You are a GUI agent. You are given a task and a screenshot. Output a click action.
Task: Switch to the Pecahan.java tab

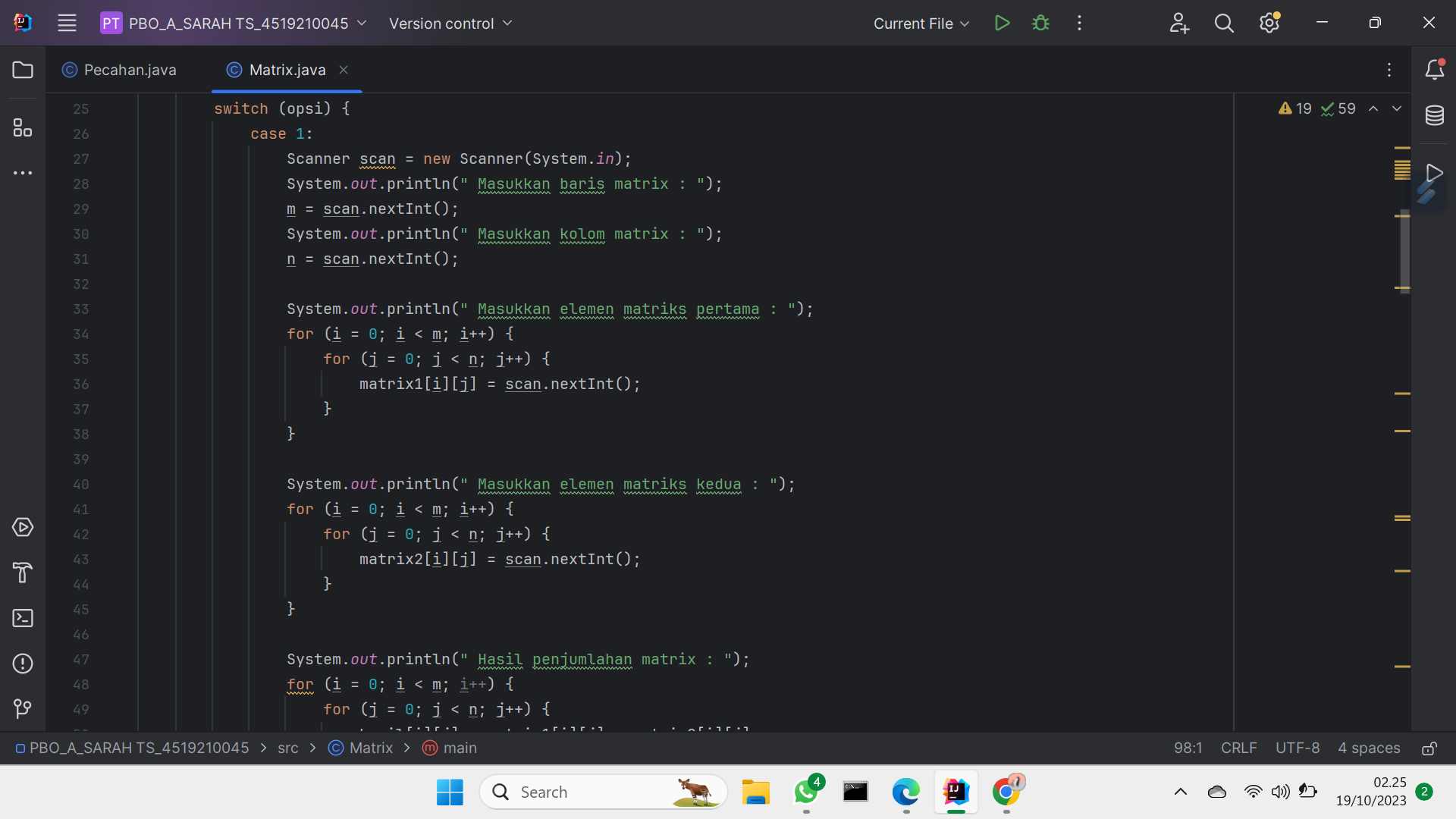pos(129,70)
